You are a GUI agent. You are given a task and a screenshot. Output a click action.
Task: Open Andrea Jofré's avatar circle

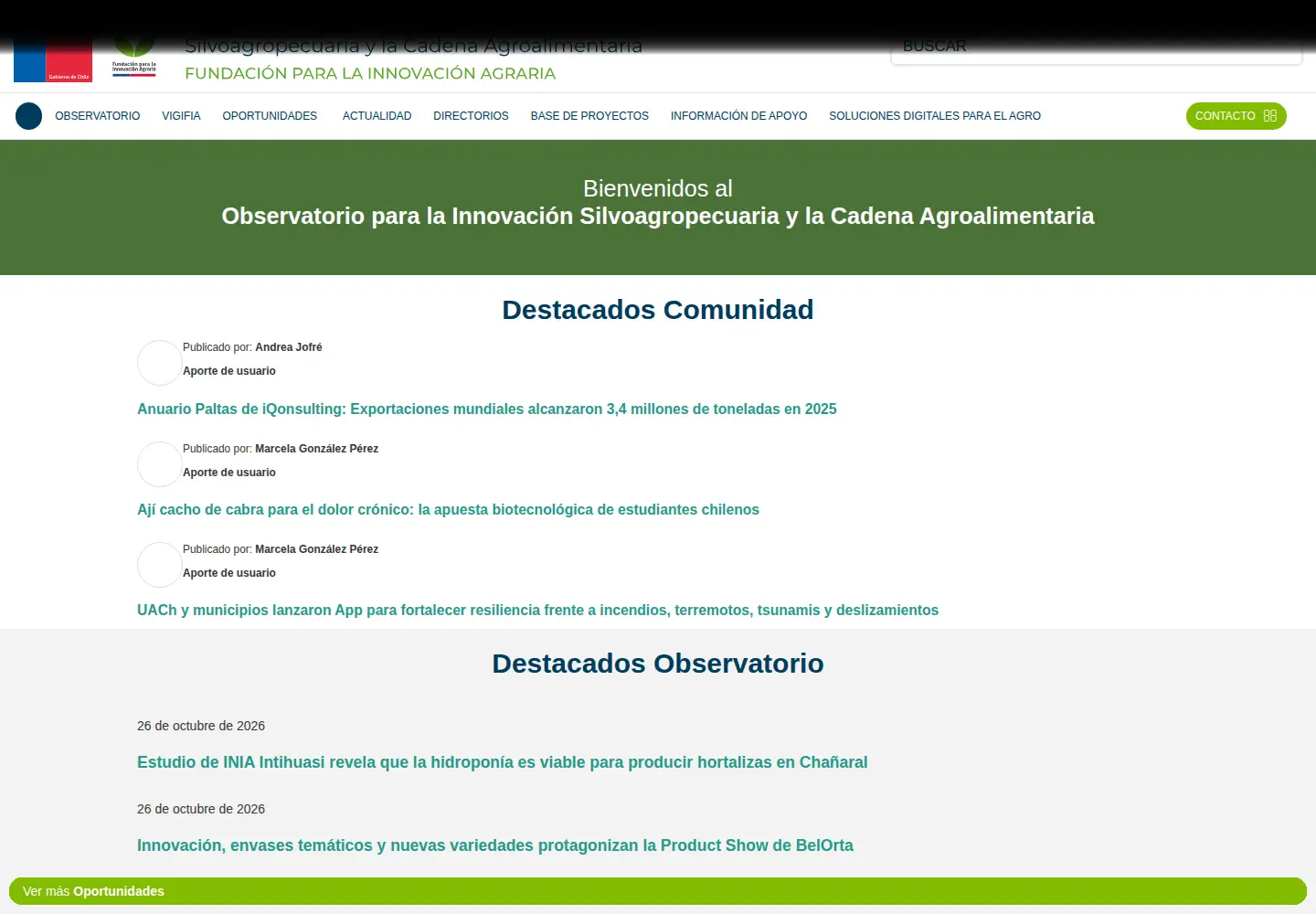[x=160, y=363]
